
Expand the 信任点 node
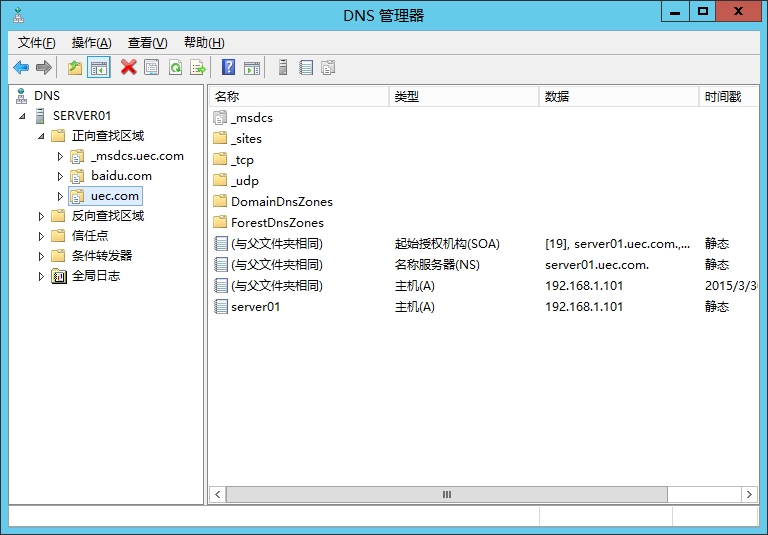click(x=41, y=236)
